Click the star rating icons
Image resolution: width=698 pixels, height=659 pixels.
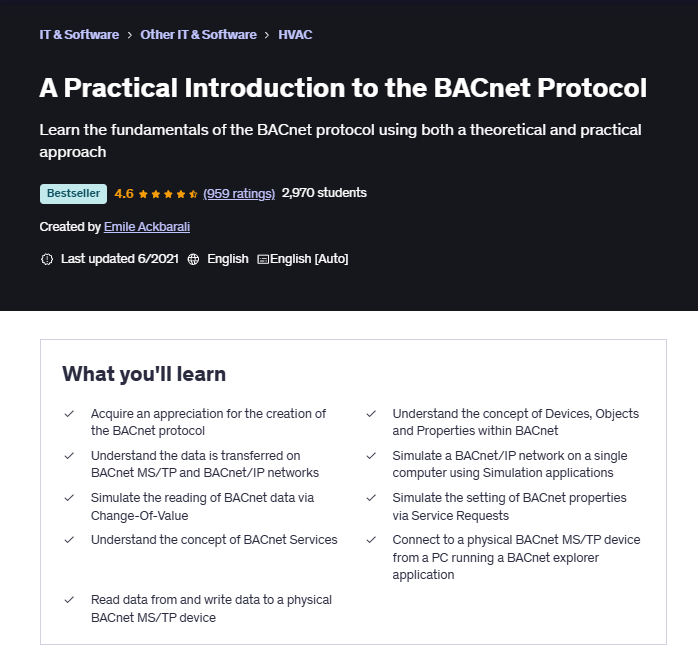[x=168, y=194]
